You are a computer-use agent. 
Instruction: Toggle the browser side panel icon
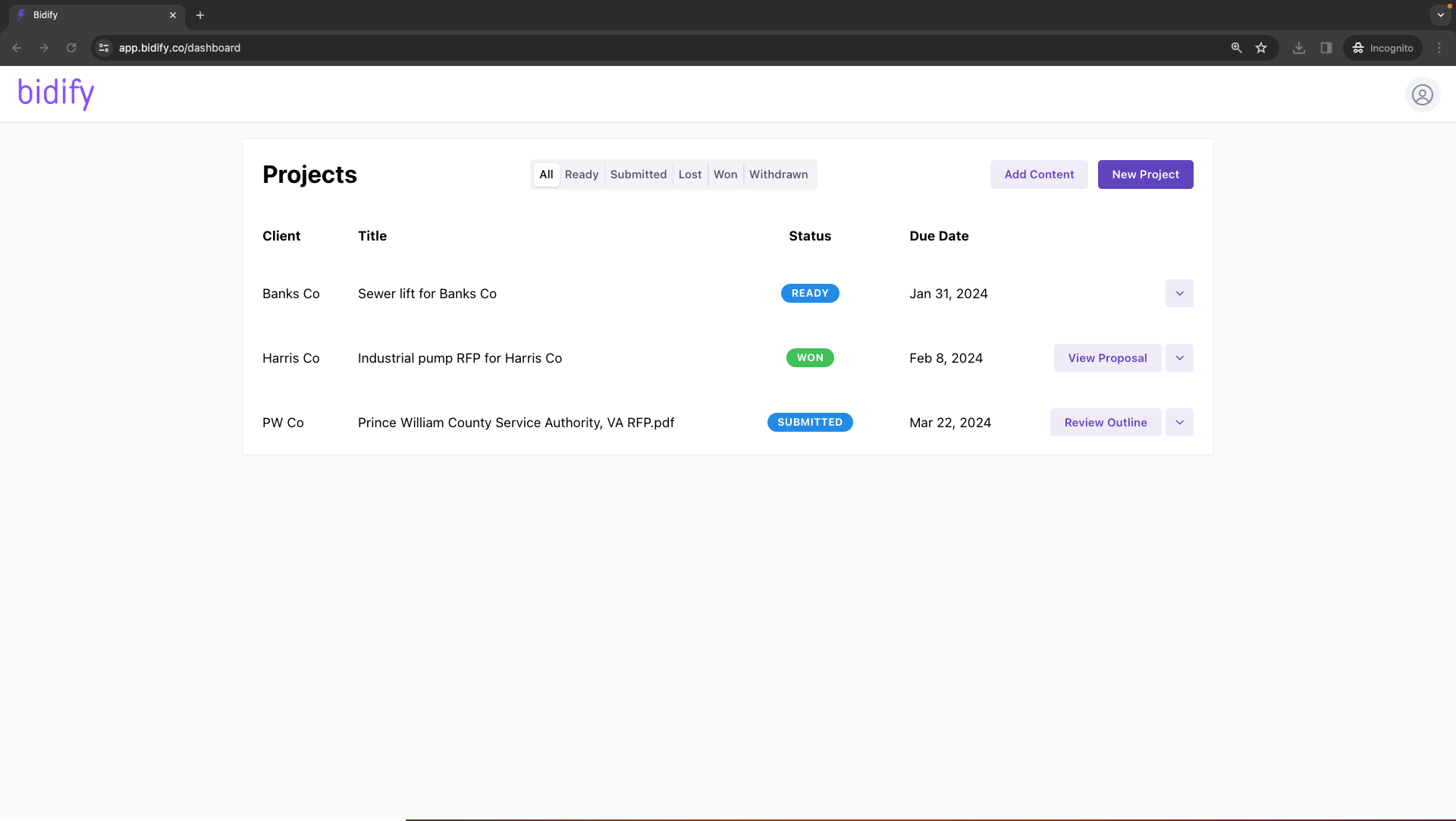[1326, 48]
